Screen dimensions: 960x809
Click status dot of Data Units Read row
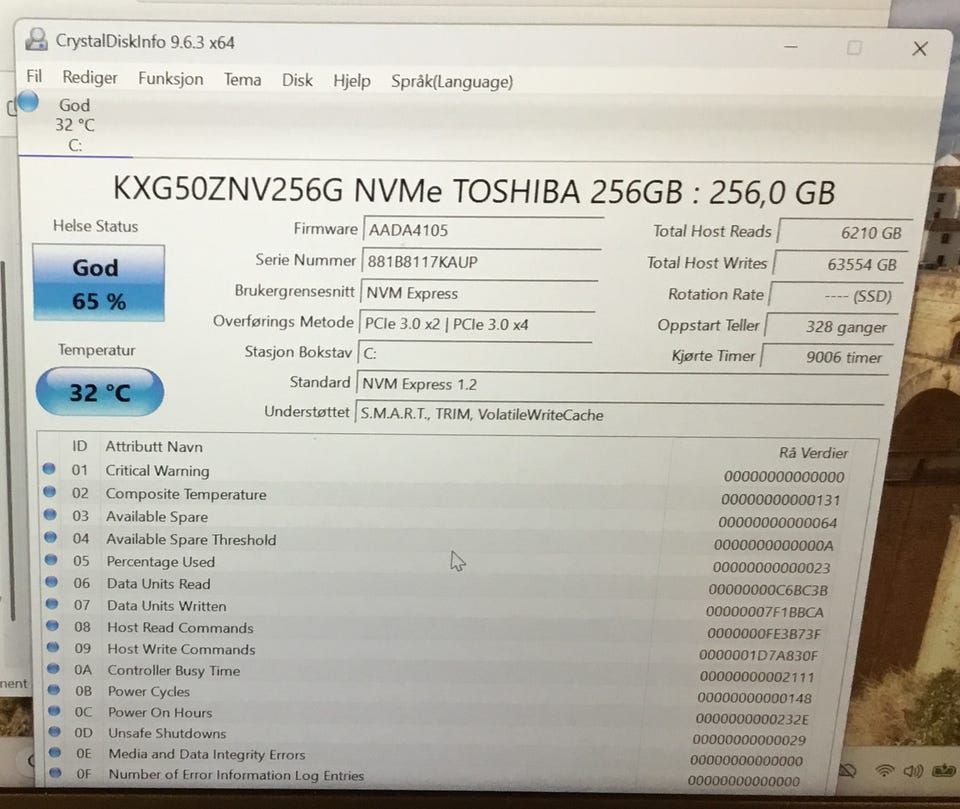click(x=51, y=581)
